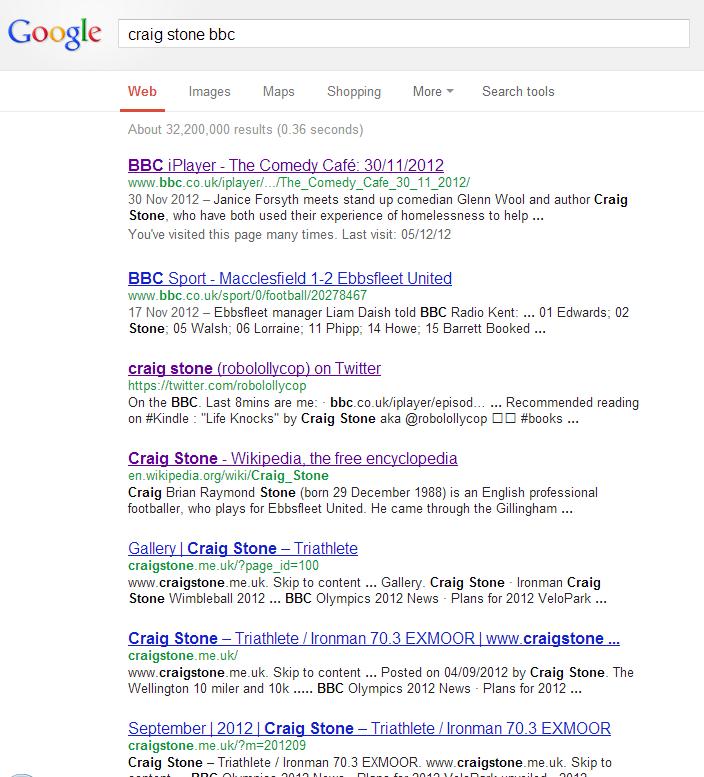The image size is (704, 777).
Task: Click the Janice Forsyth snippet text
Action: coord(378,208)
